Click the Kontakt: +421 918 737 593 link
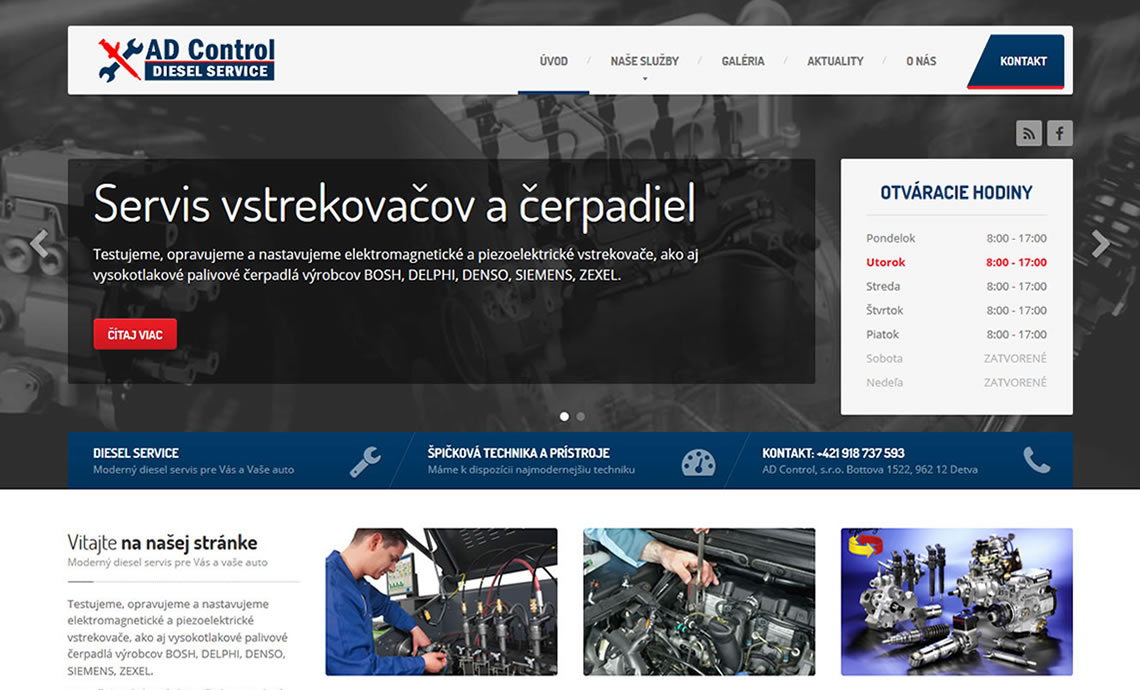The image size is (1140, 690). (833, 453)
